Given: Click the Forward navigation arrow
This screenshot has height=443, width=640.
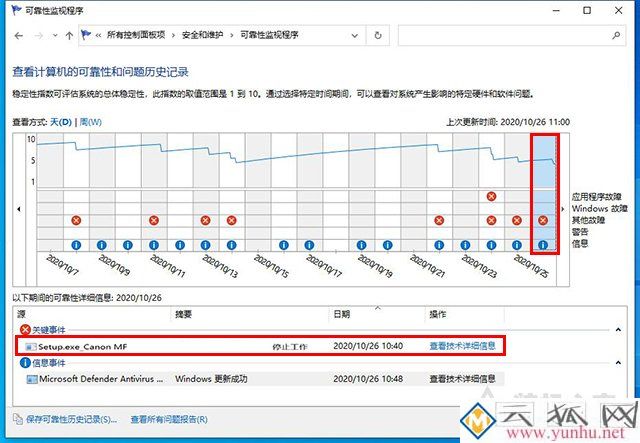Looking at the screenshot, I should (x=39, y=36).
